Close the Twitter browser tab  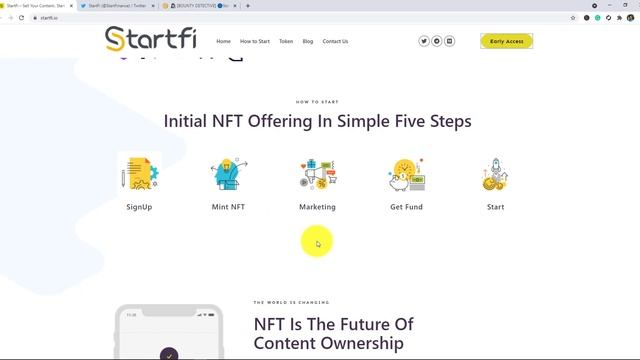[x=153, y=6]
